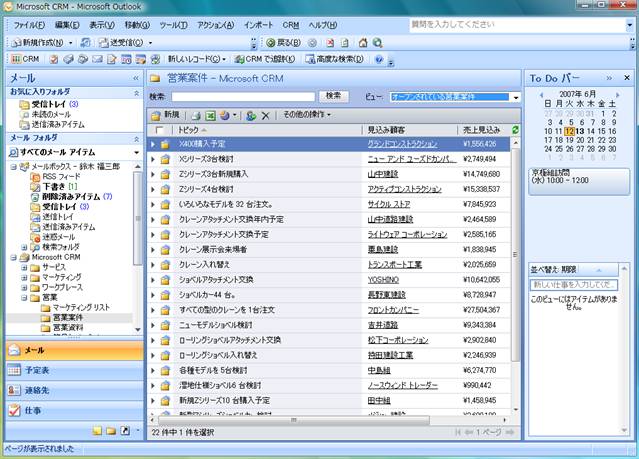Image resolution: width=639 pixels, height=459 pixels.
Task: Open the その他の操作 dropdown menu
Action: click(x=307, y=115)
